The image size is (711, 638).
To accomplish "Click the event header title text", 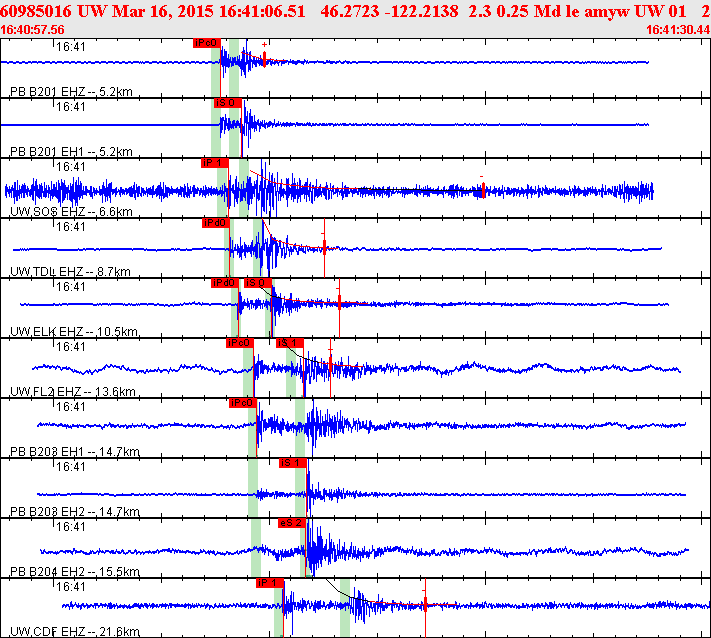I will 356,11.
